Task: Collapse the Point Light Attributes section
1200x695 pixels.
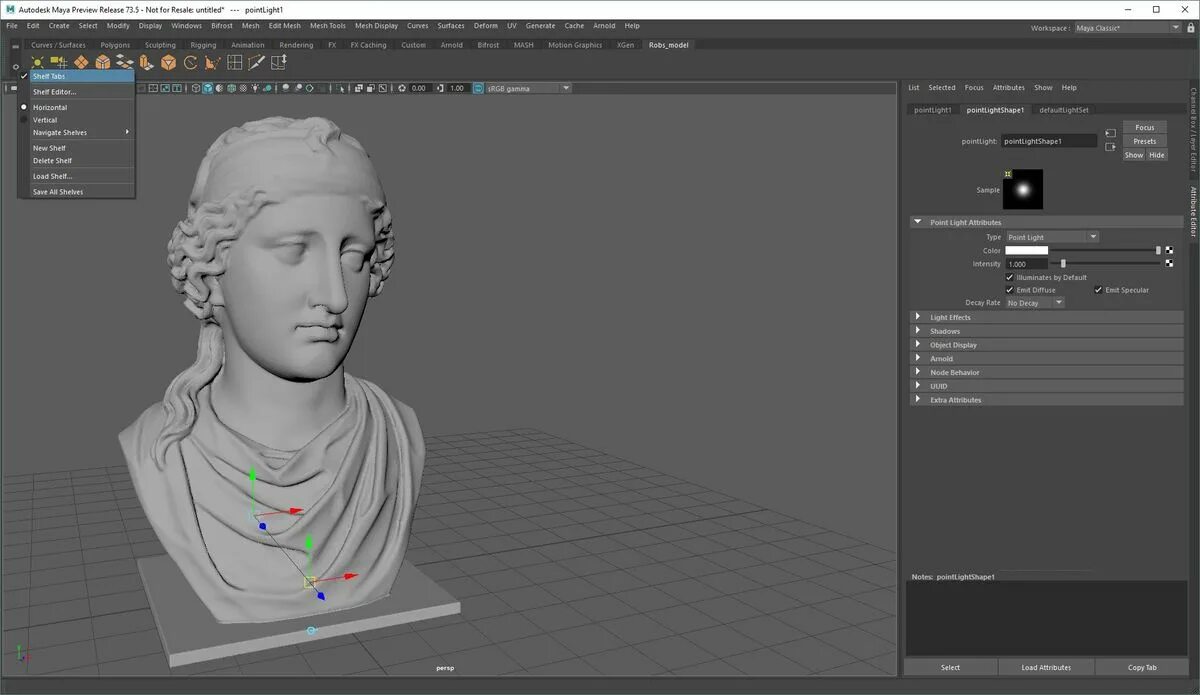Action: click(x=917, y=222)
